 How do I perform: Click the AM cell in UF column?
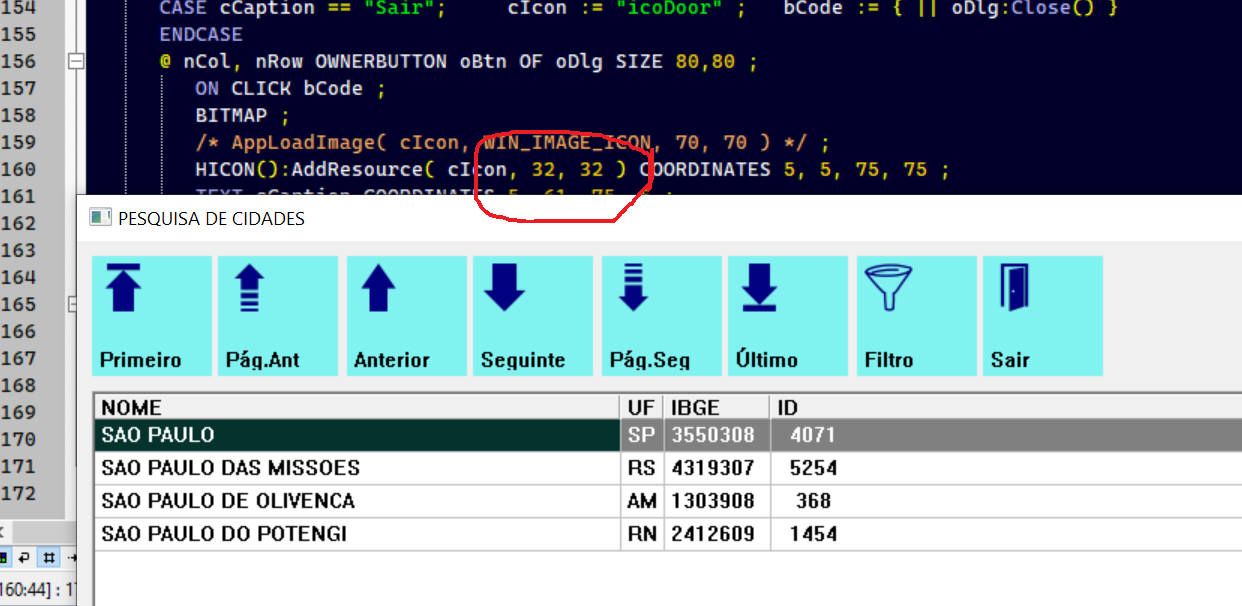click(x=642, y=500)
